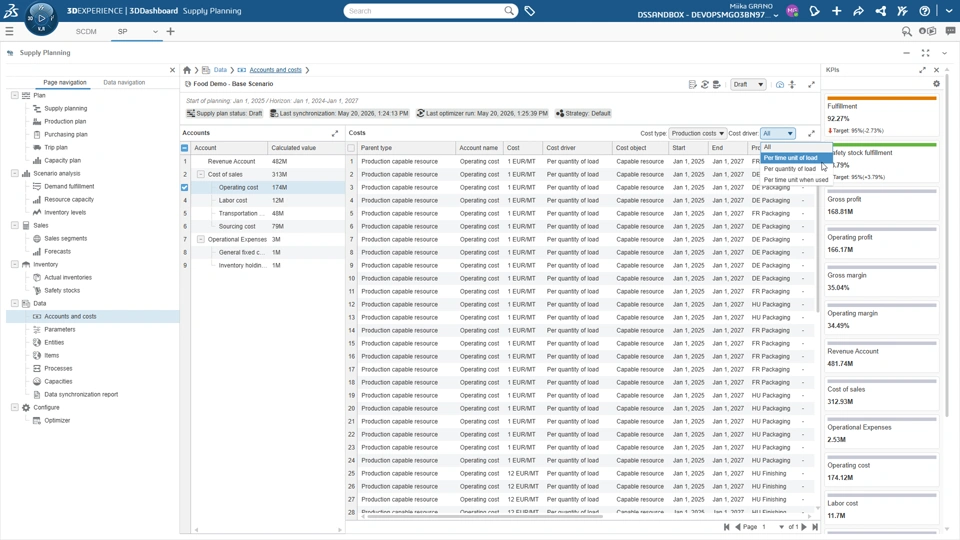
Task: Click the search magnifier icon
Action: coord(509,10)
